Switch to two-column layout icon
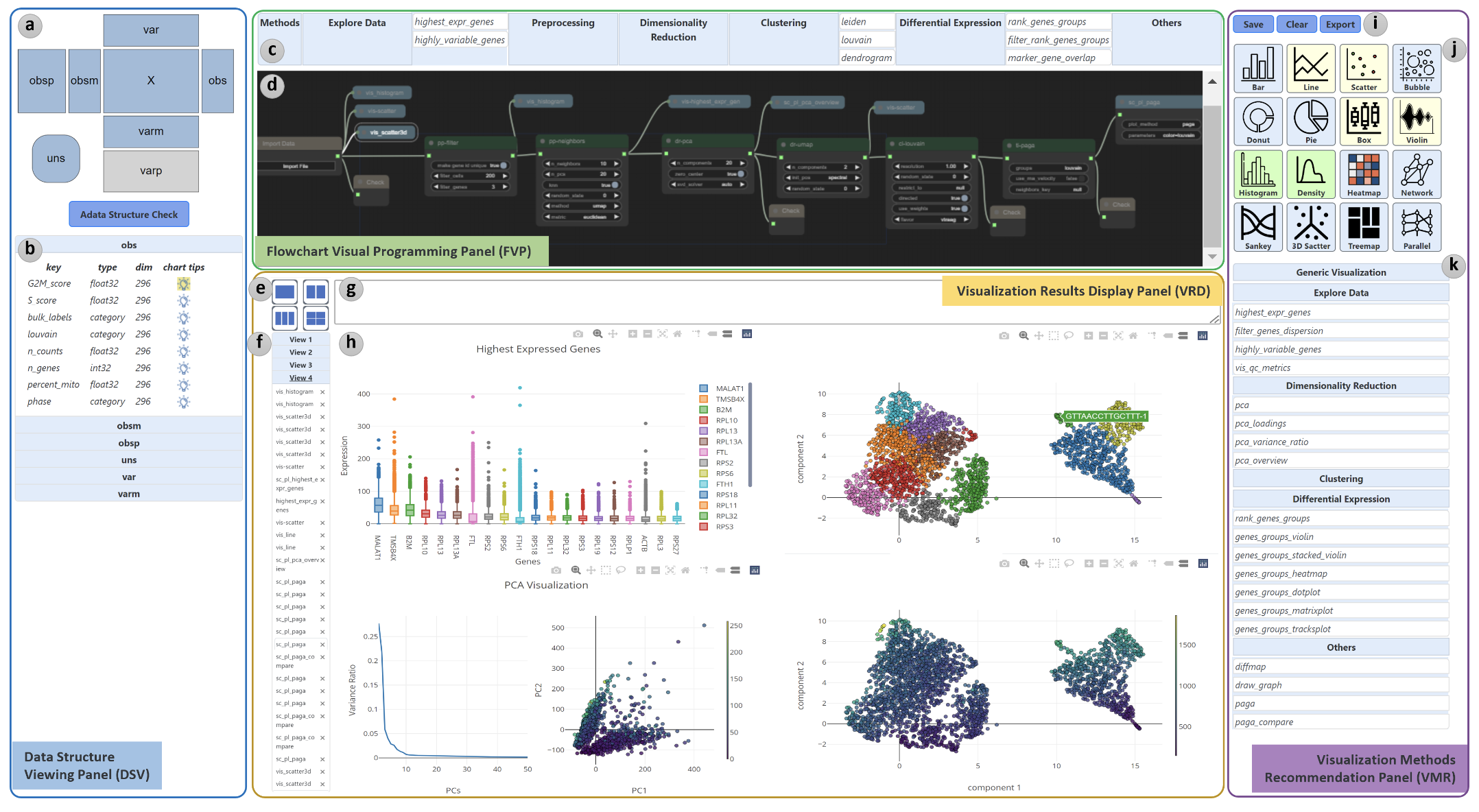The width and height of the screenshot is (1479, 812). coord(316,292)
